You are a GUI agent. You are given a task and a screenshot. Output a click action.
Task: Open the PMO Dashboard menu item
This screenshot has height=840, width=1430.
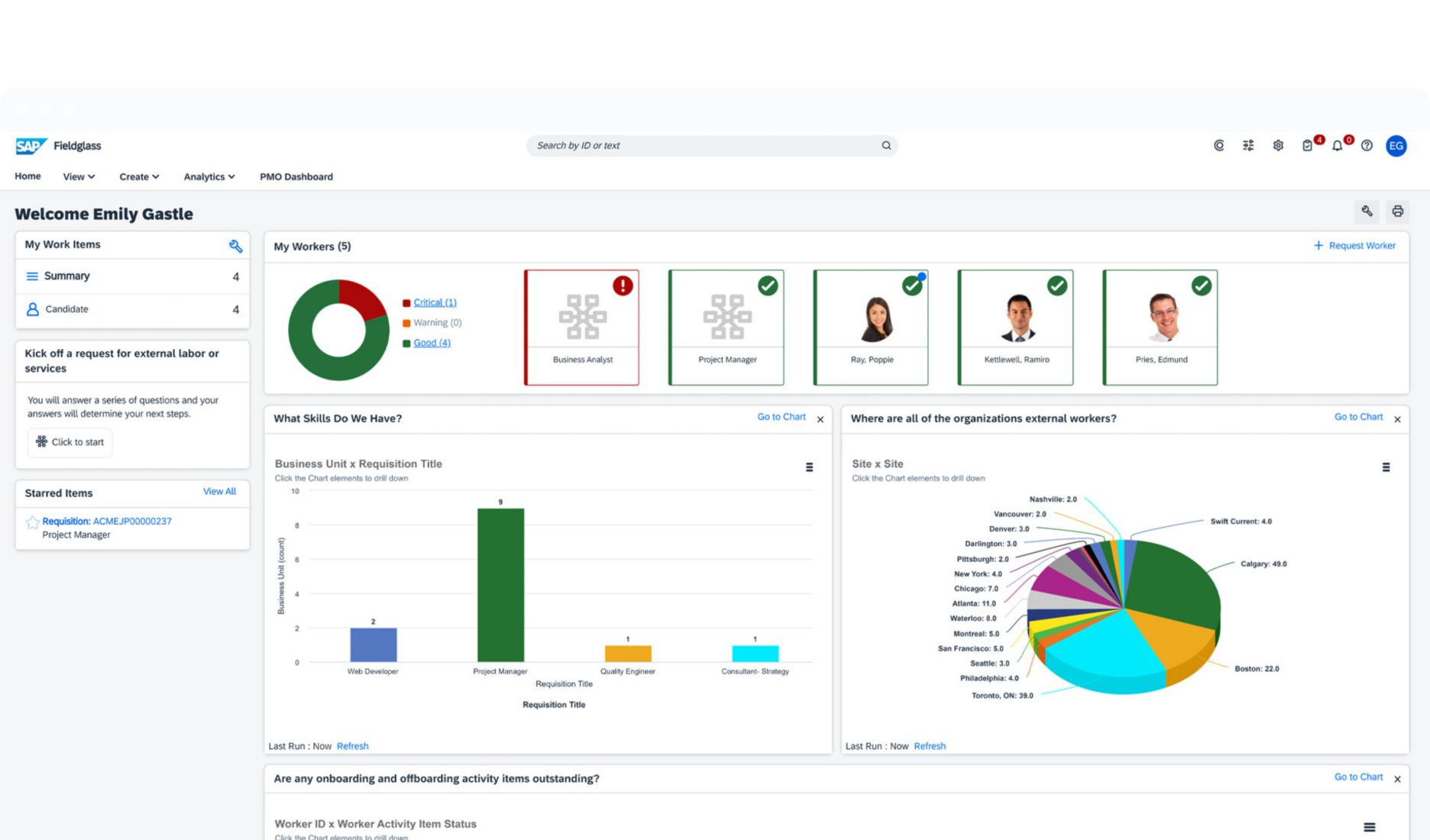pos(296,177)
